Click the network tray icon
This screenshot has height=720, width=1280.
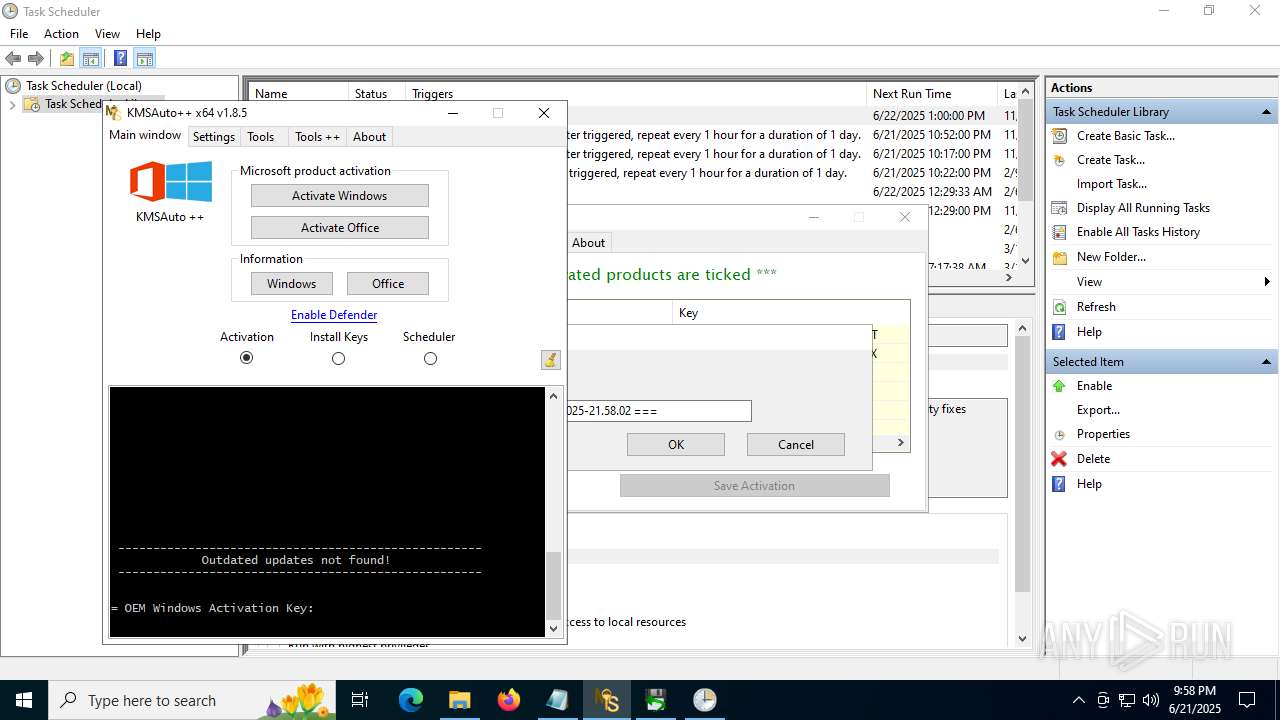1127,700
